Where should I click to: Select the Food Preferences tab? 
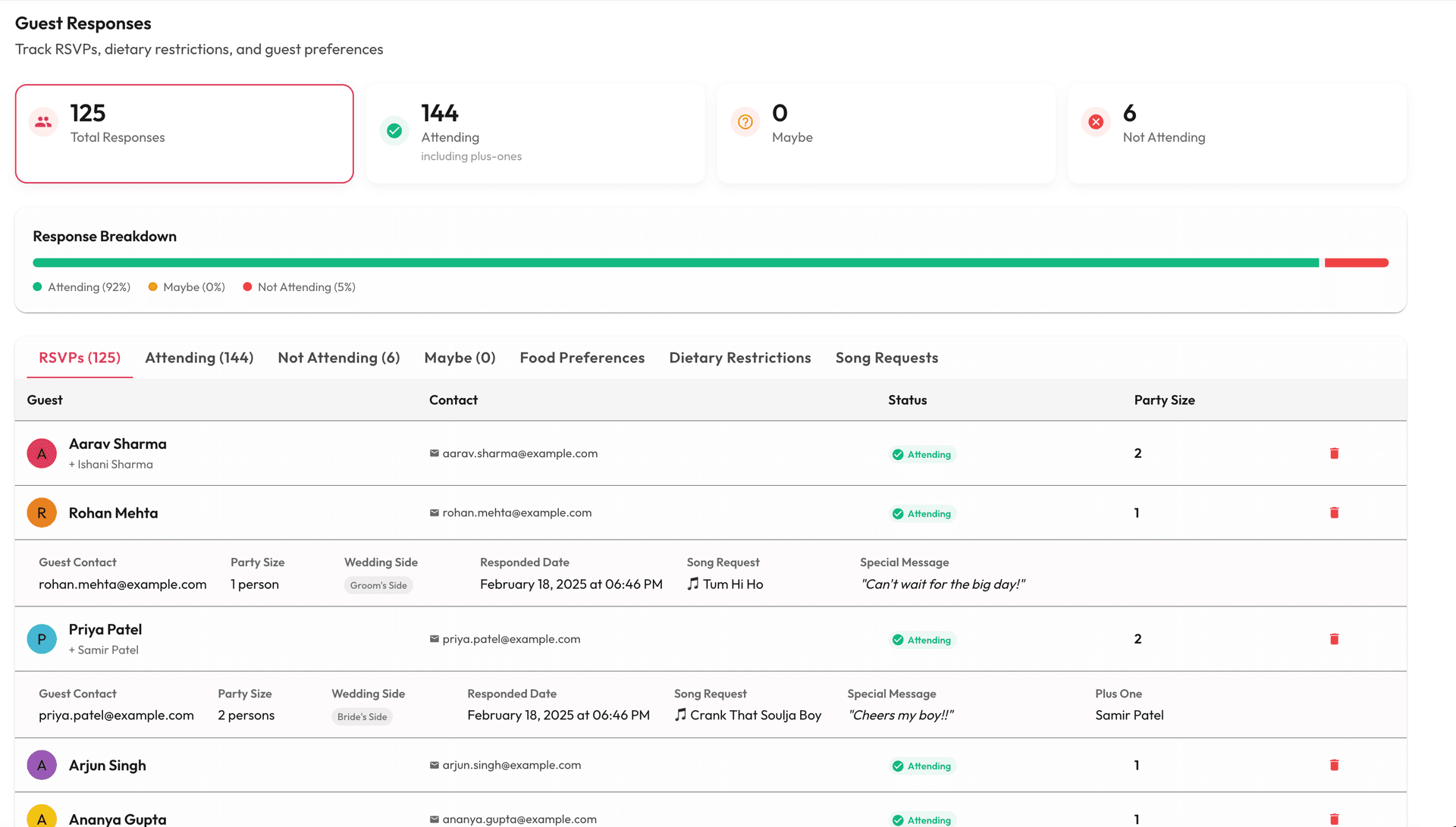click(x=582, y=358)
